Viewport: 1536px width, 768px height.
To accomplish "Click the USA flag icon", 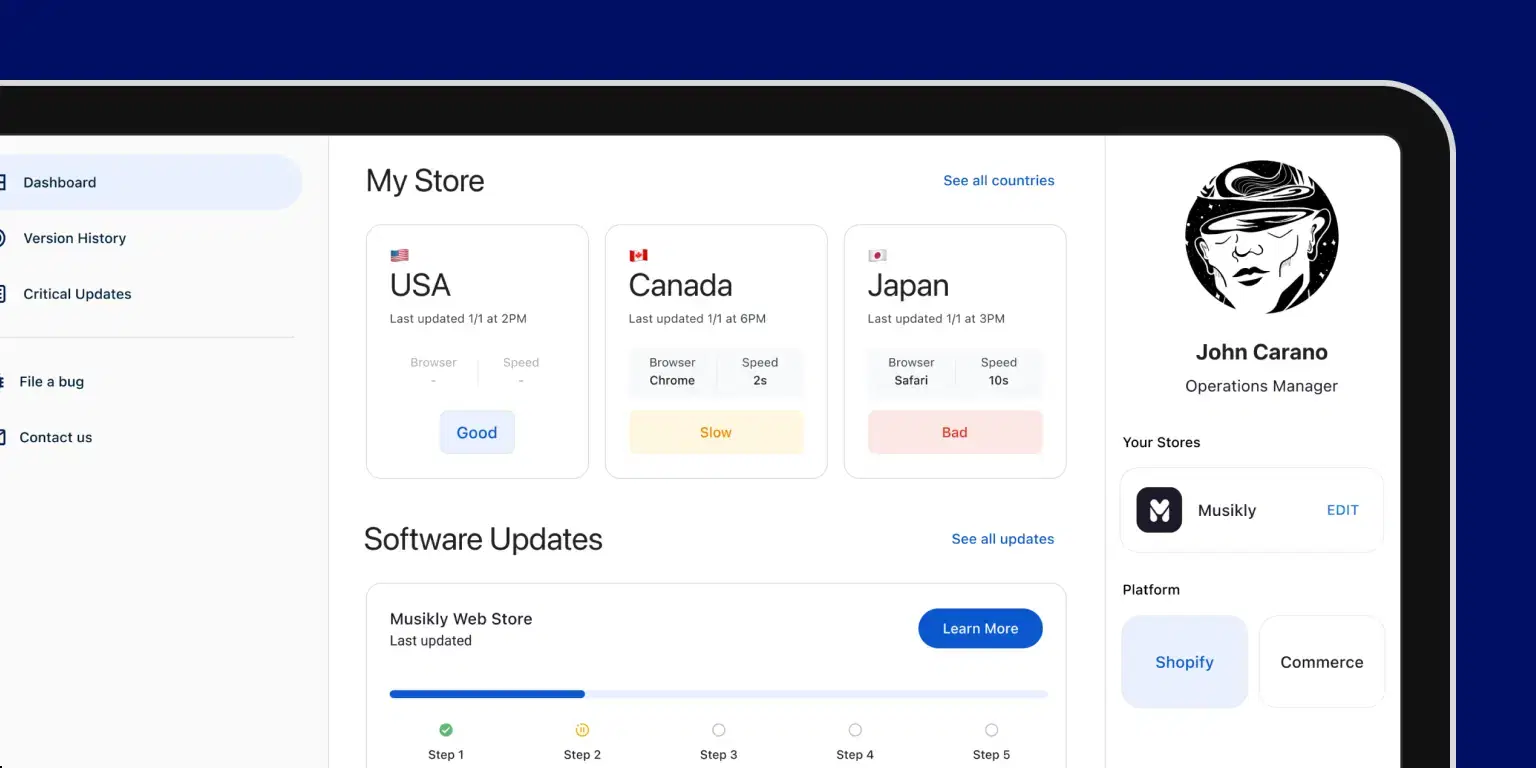I will (x=399, y=256).
